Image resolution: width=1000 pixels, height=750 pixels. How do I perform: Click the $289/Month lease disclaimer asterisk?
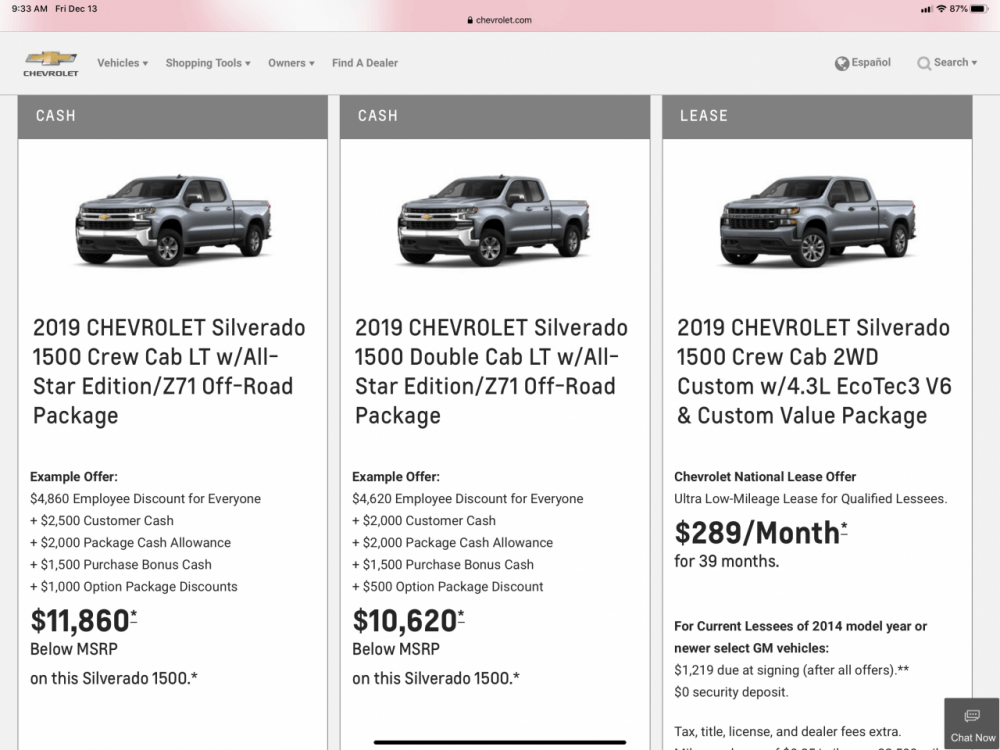(844, 526)
